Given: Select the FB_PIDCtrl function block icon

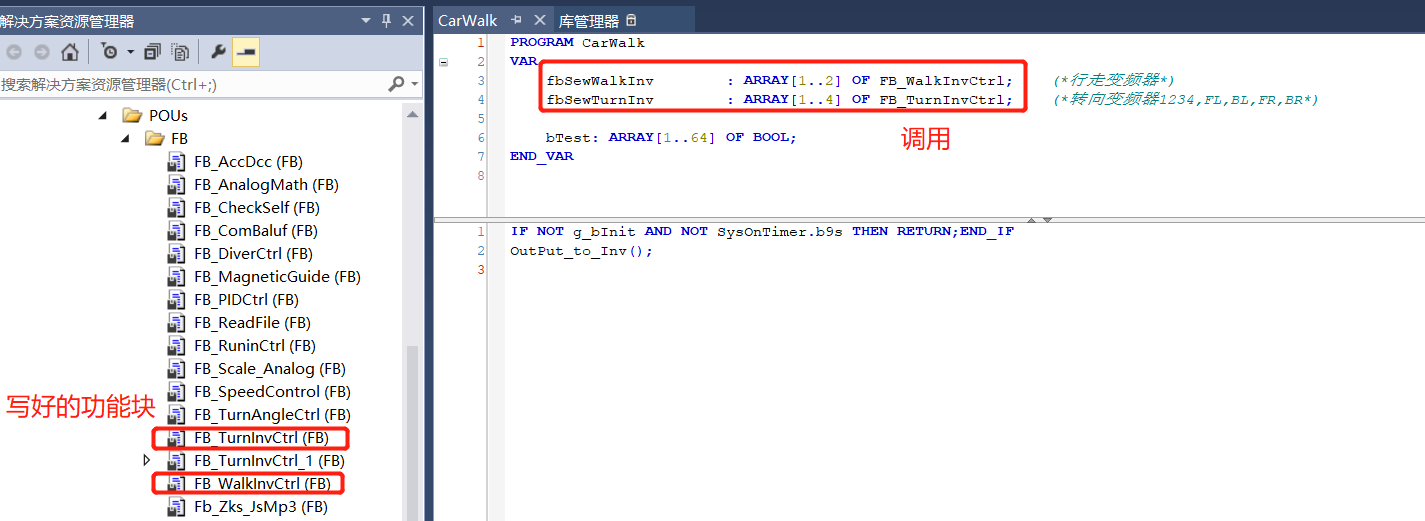Looking at the screenshot, I should pyautogui.click(x=177, y=300).
